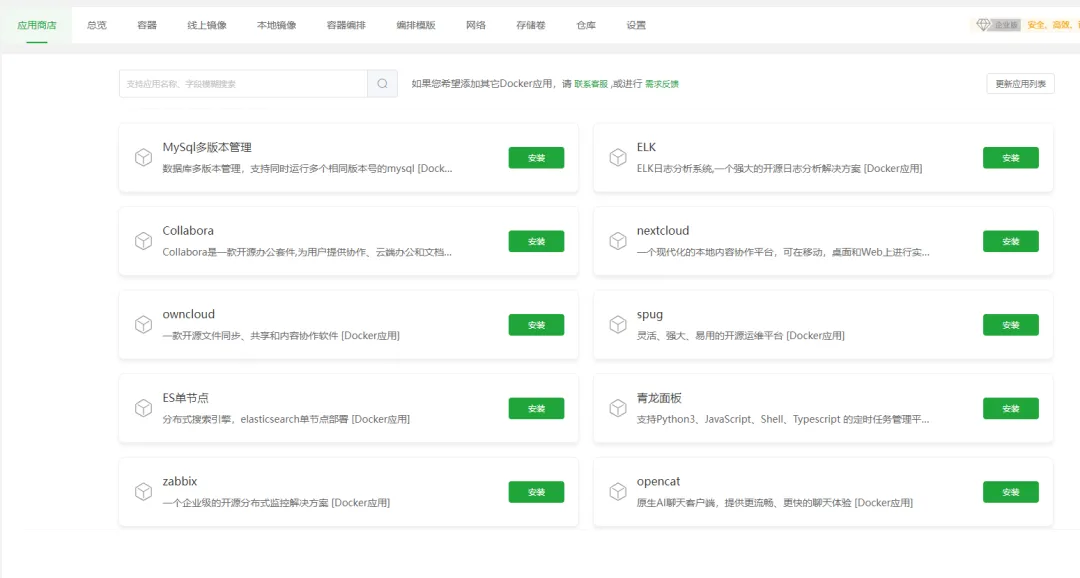Viewport: 1080px width, 578px height.
Task: Click the search magnifier icon
Action: [382, 84]
